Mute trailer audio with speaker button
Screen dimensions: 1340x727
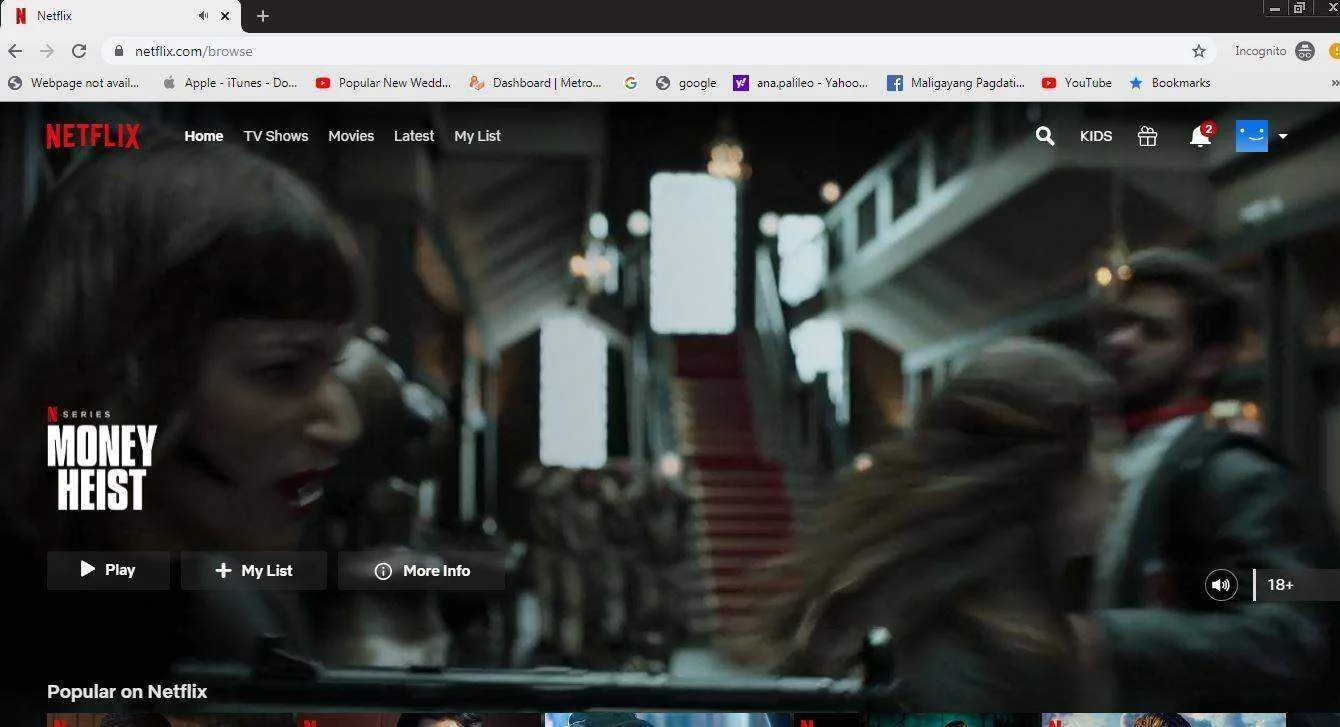(1221, 585)
